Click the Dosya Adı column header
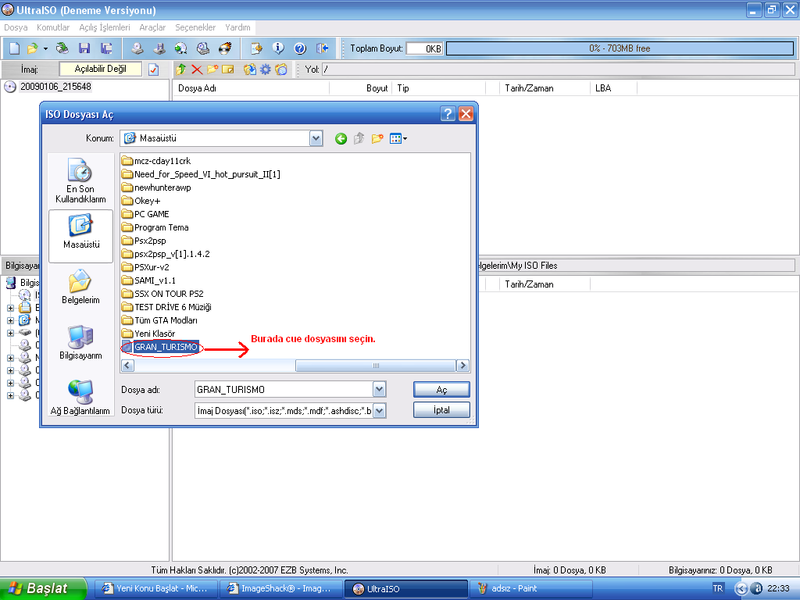 tap(252, 88)
